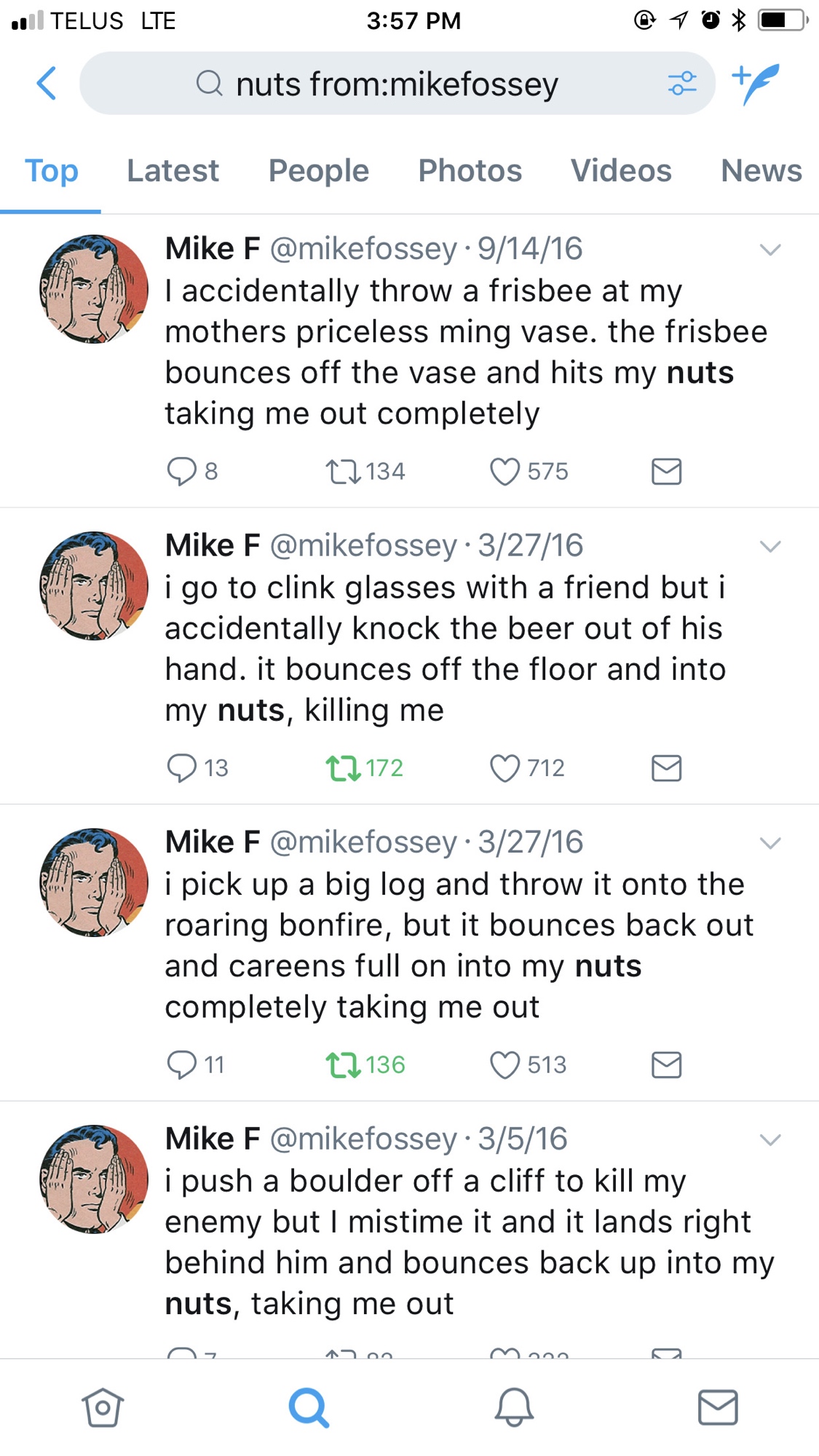The width and height of the screenshot is (819, 1456).
Task: Switch to the Latest tab
Action: point(173,171)
